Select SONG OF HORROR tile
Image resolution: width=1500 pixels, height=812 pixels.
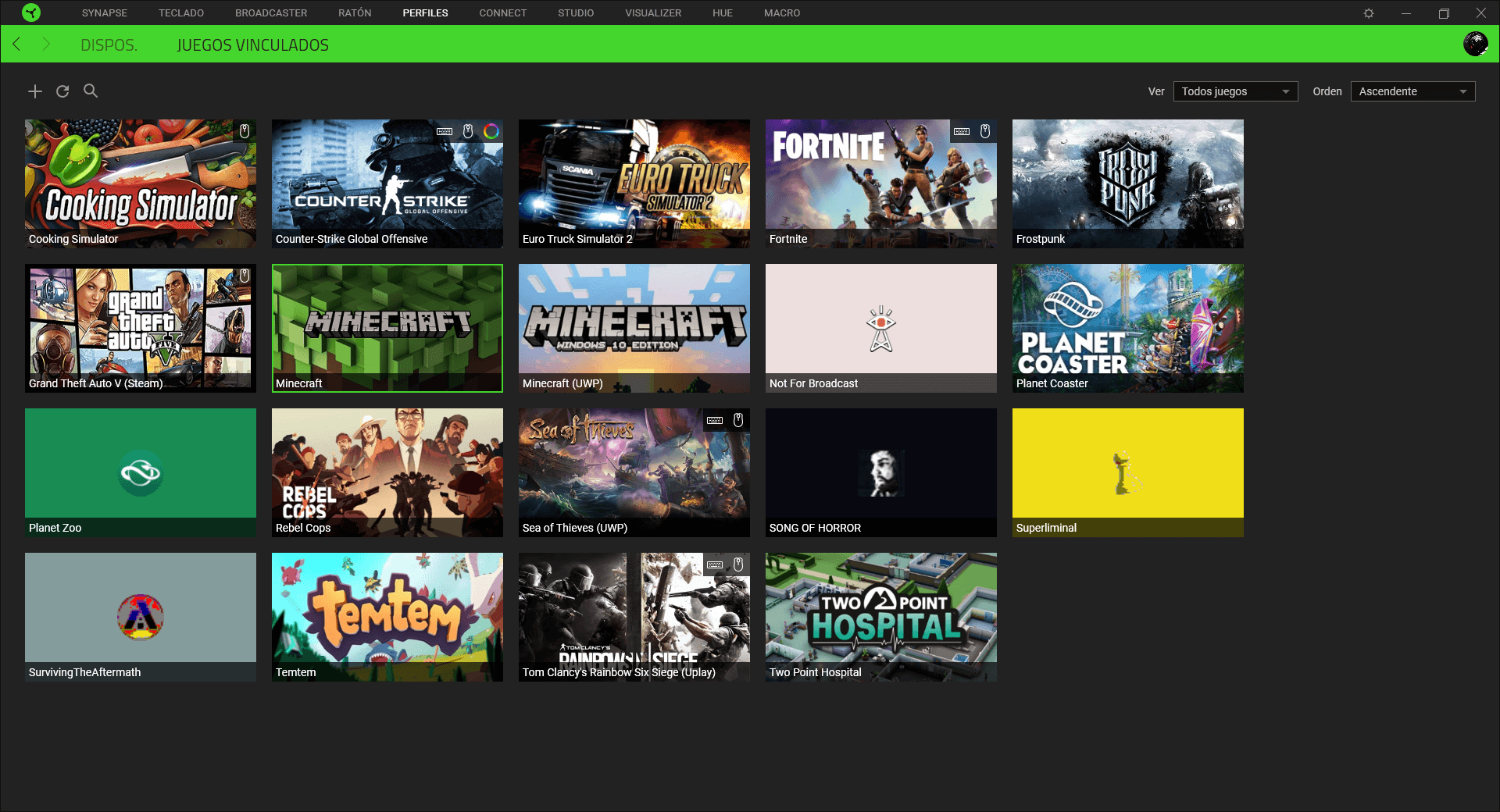click(x=881, y=472)
